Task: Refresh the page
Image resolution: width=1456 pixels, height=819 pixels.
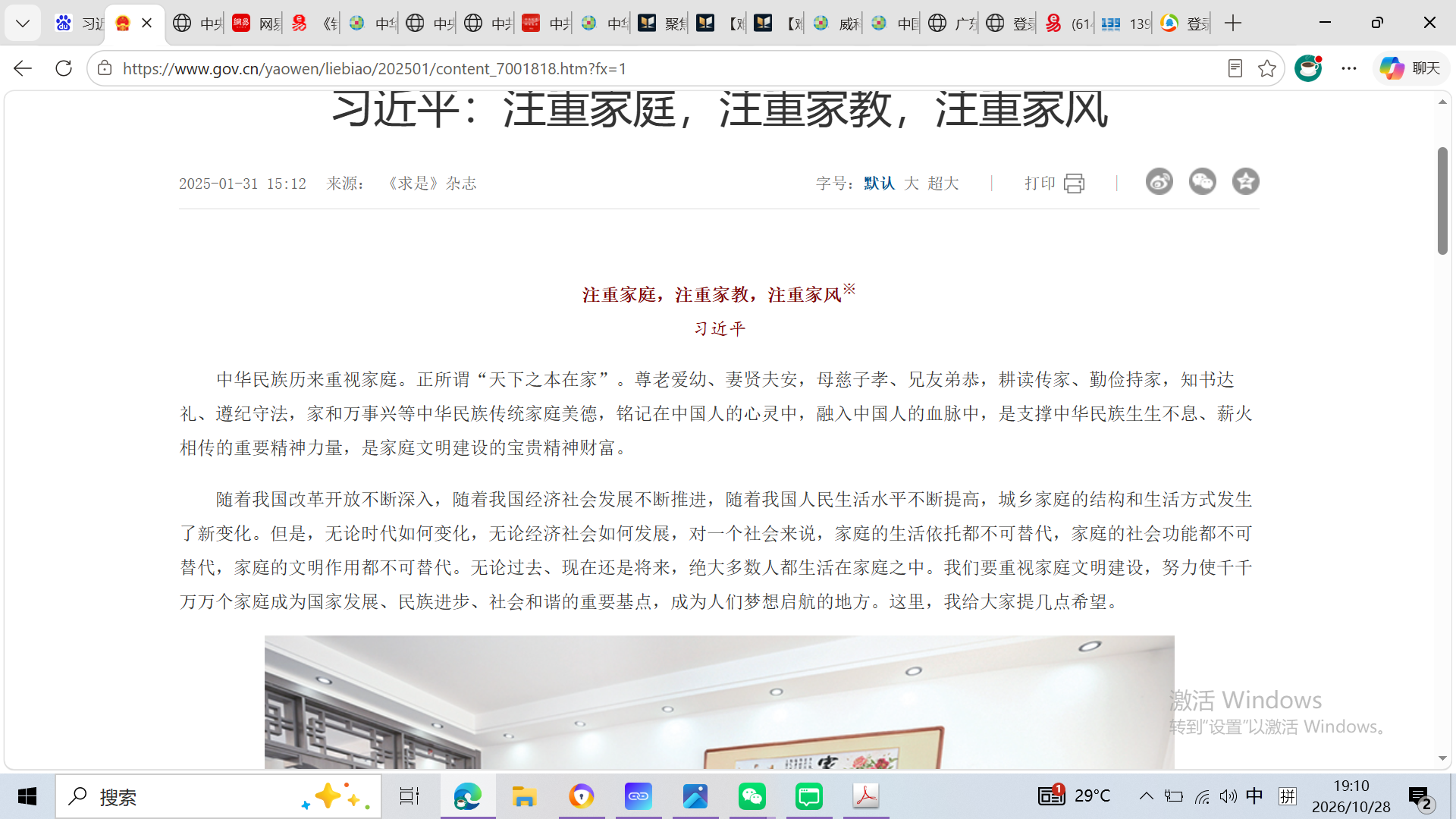Action: [64, 68]
